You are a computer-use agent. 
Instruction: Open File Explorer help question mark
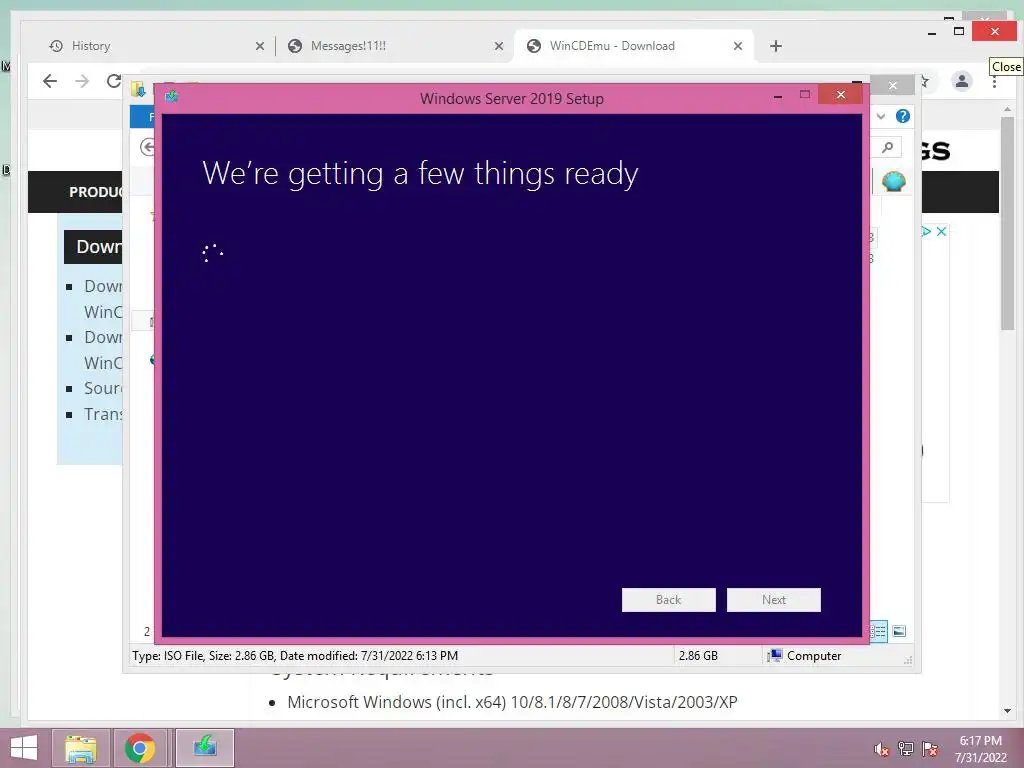[903, 116]
